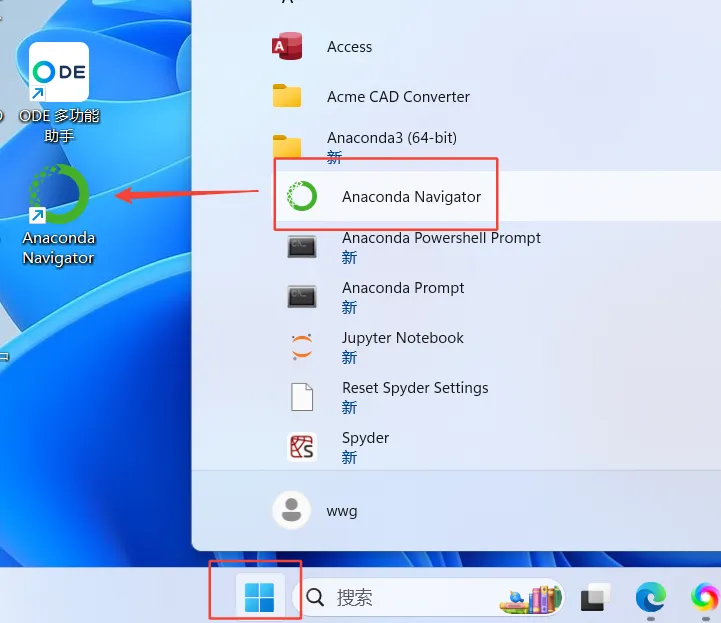The width and height of the screenshot is (721, 623).
Task: Open the Acme CAD Converter folder icon
Action: [287, 96]
